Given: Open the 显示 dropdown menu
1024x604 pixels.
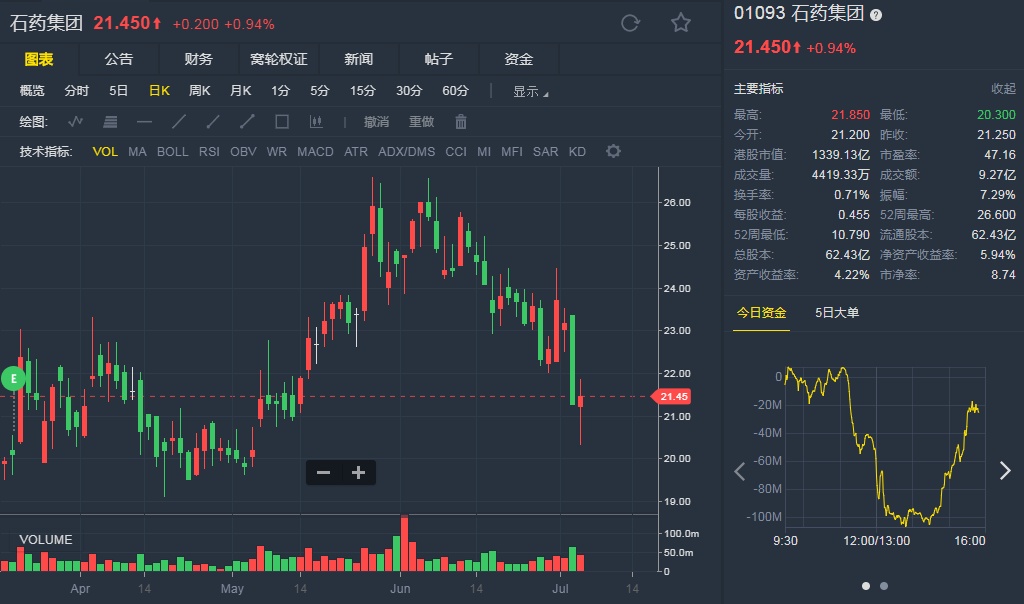Looking at the screenshot, I should tap(531, 91).
